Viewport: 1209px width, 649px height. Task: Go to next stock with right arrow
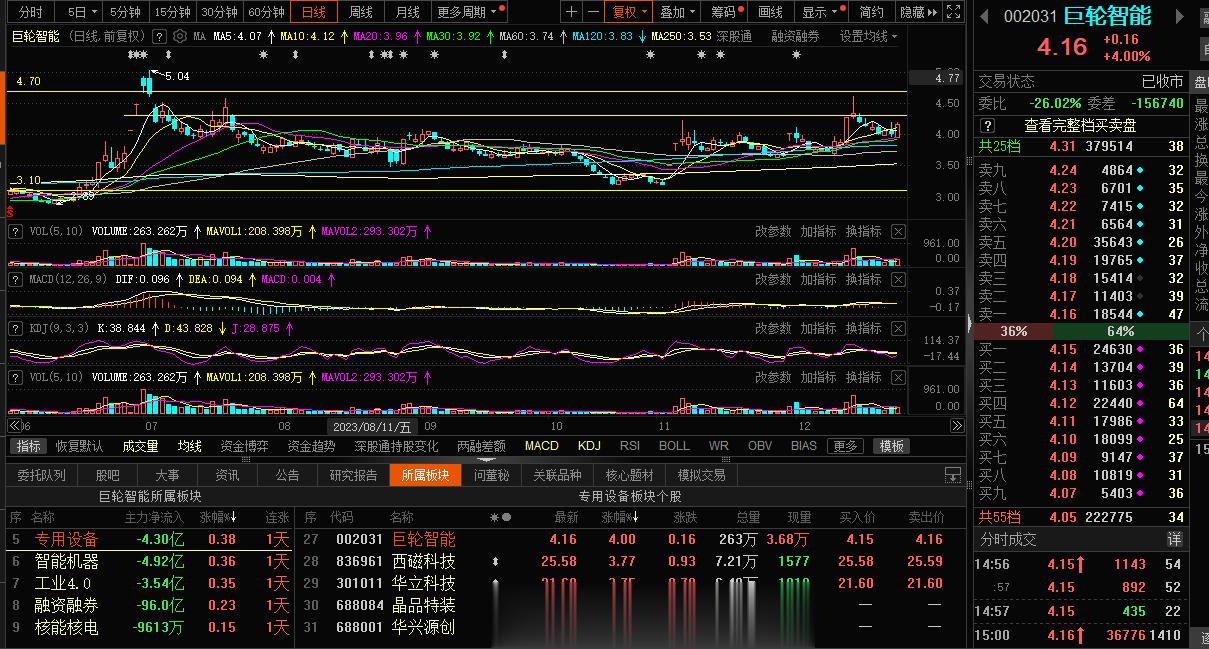coord(1179,17)
